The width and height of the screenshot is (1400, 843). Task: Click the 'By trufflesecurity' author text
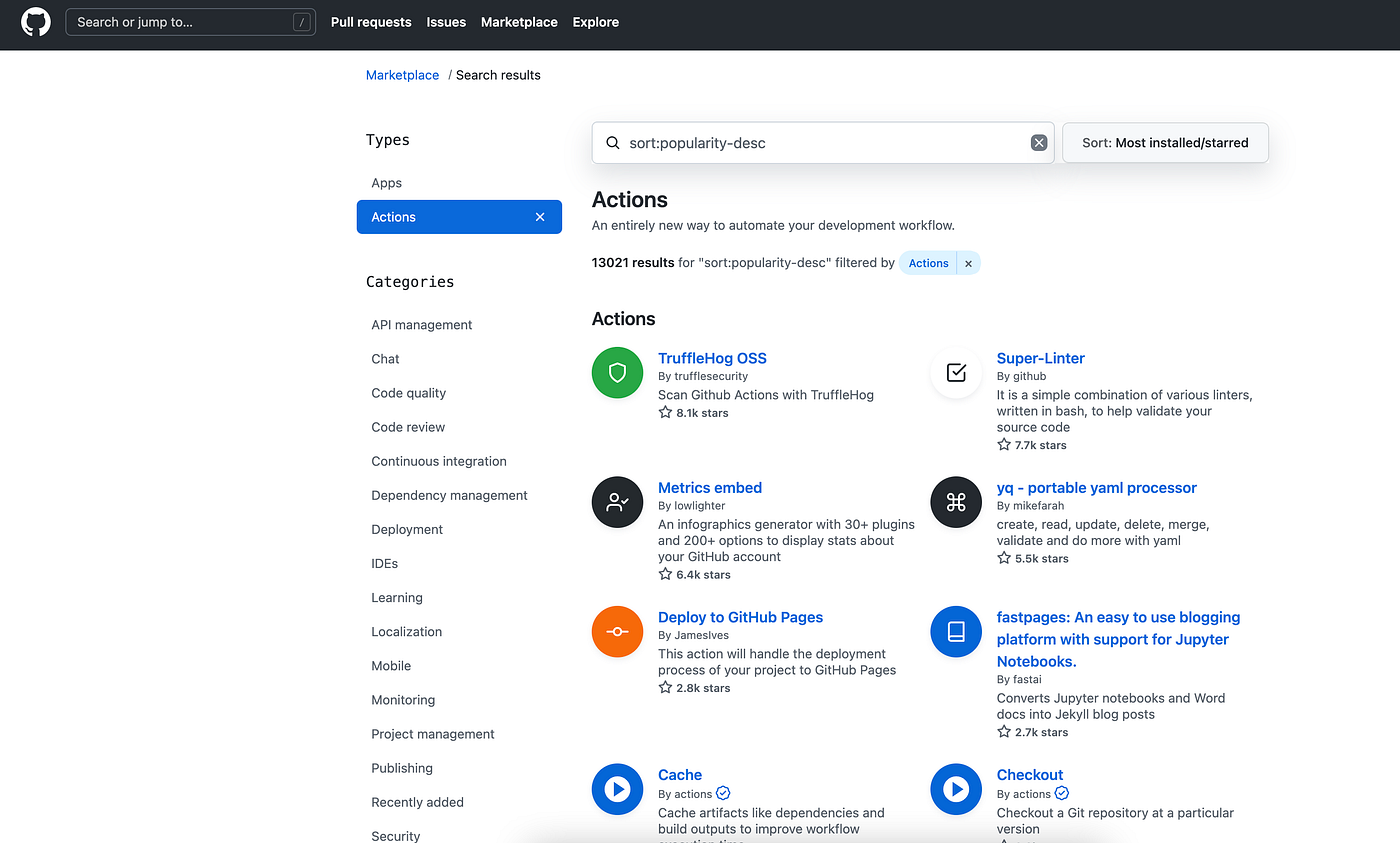coord(703,376)
